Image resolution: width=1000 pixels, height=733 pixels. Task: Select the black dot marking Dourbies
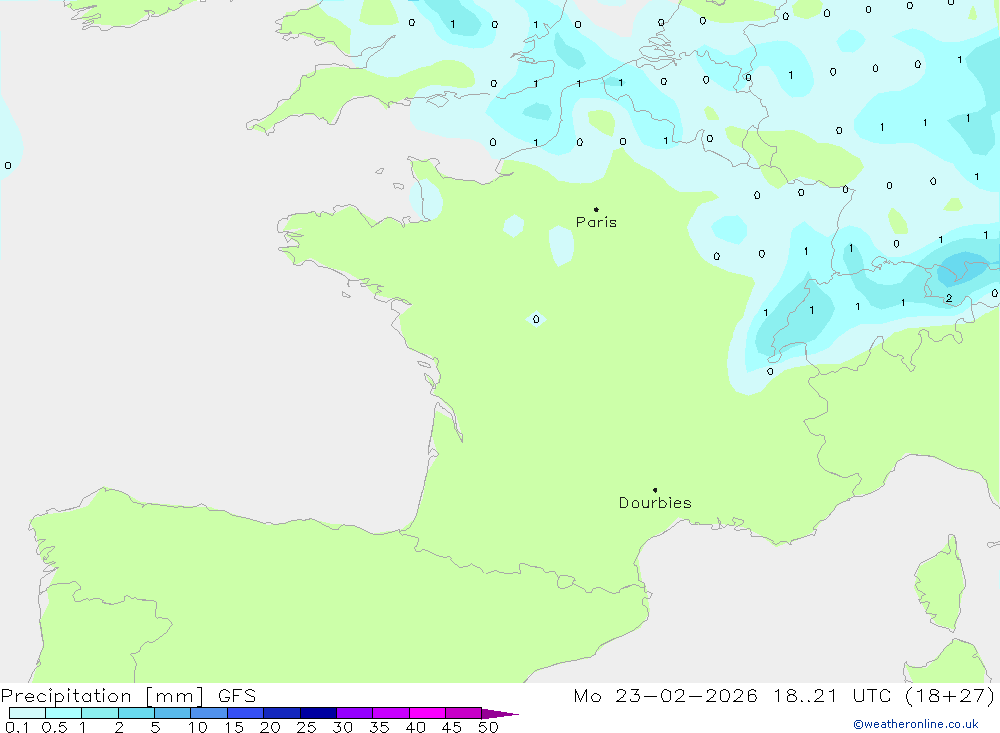coord(655,490)
